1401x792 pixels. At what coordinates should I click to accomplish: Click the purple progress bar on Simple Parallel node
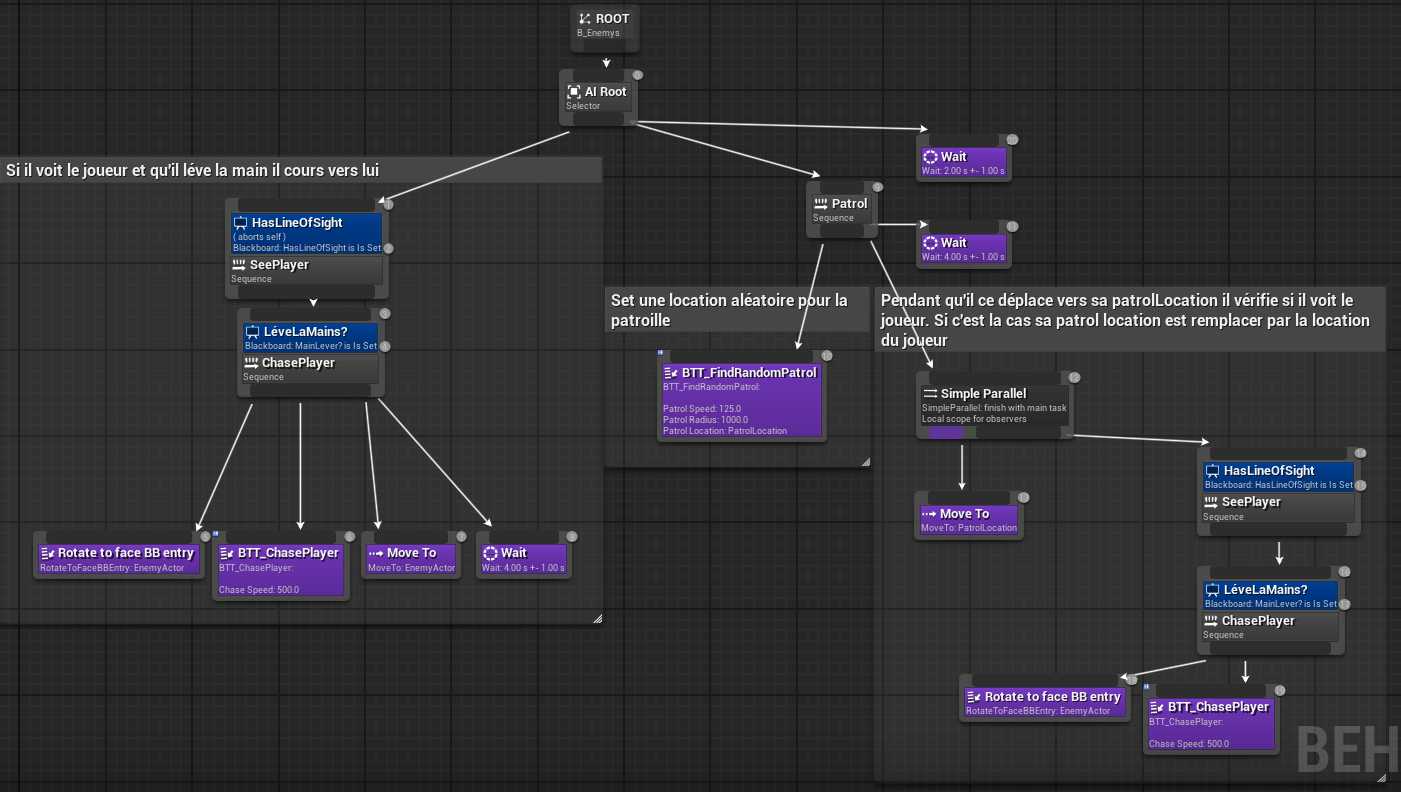pos(945,432)
